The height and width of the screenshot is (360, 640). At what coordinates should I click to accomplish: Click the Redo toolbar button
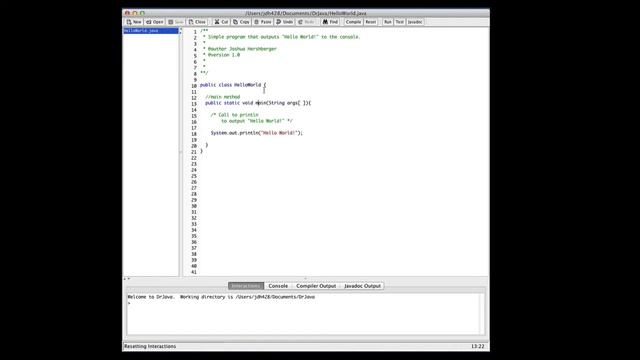click(306, 22)
